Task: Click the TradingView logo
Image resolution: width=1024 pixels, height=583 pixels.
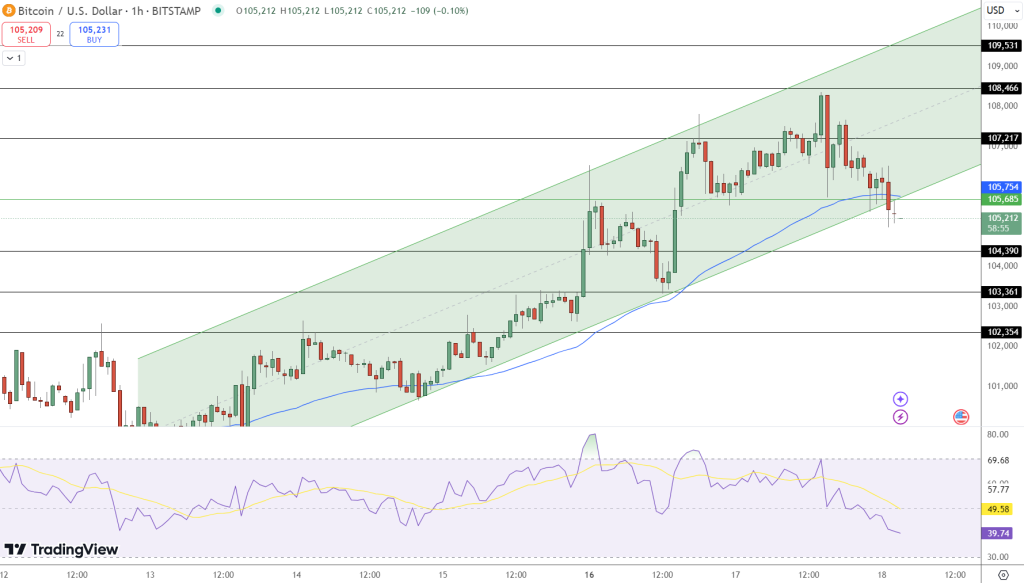Action: pyautogui.click(x=61, y=550)
